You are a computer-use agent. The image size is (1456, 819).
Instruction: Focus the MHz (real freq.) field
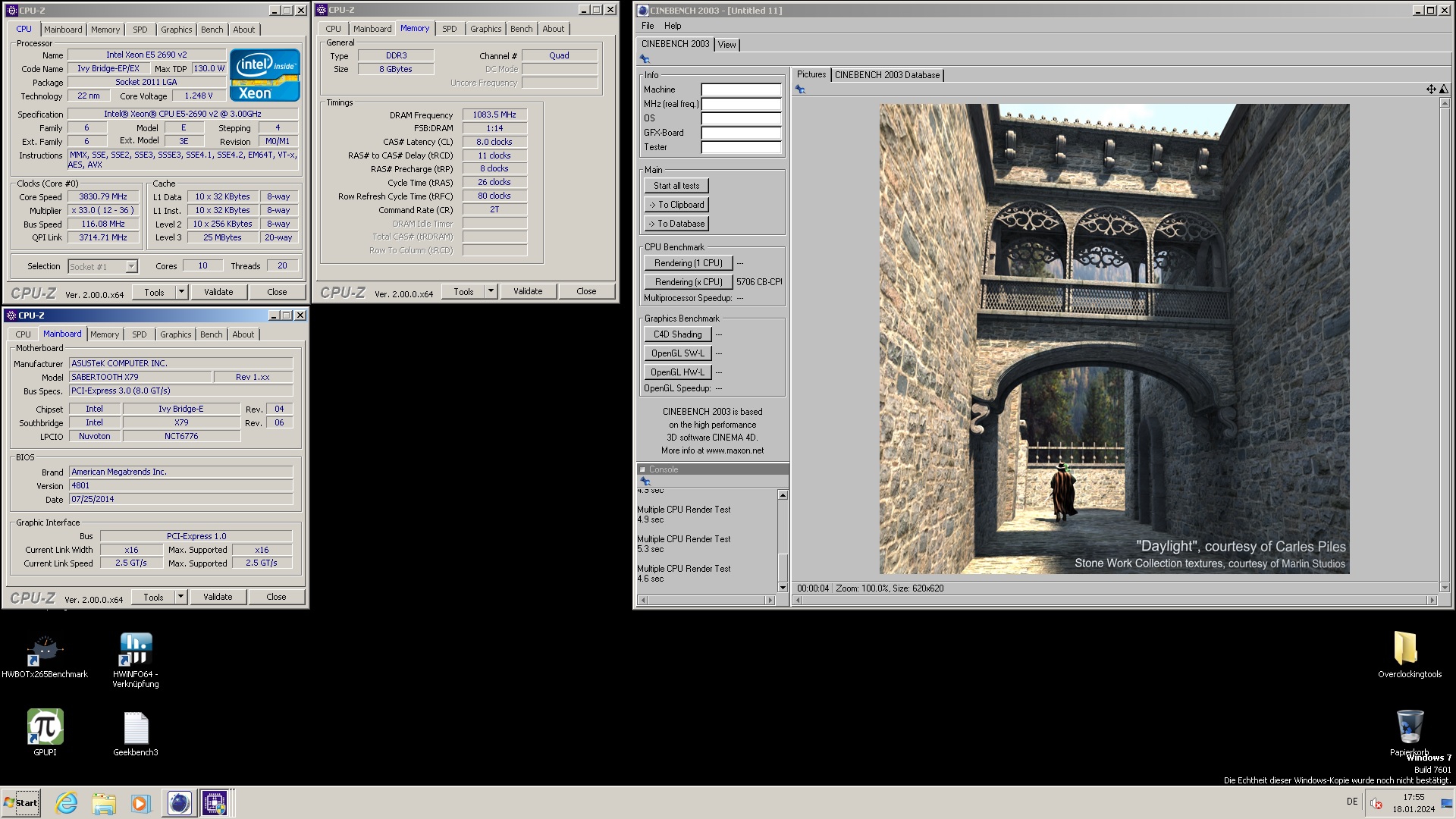(740, 104)
